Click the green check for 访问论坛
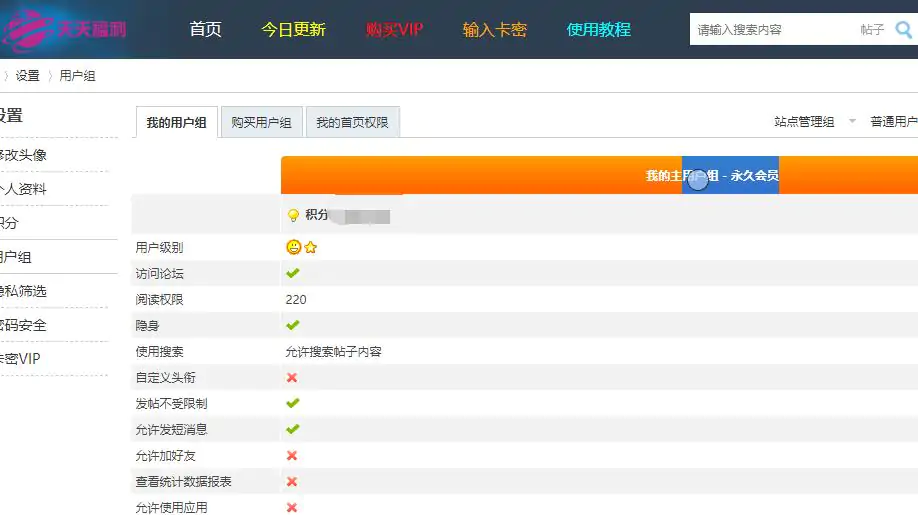Image resolution: width=918 pixels, height=515 pixels. pos(293,273)
